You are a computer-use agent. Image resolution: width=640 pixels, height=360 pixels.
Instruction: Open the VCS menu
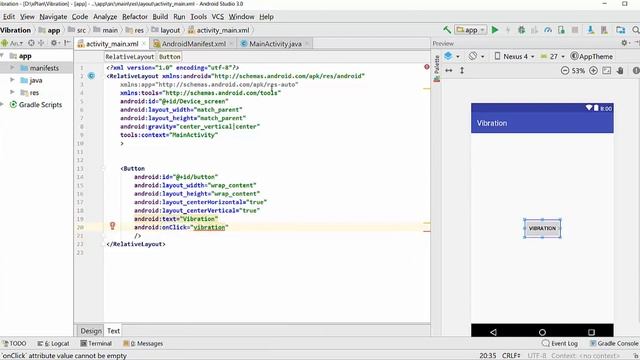click(x=217, y=17)
